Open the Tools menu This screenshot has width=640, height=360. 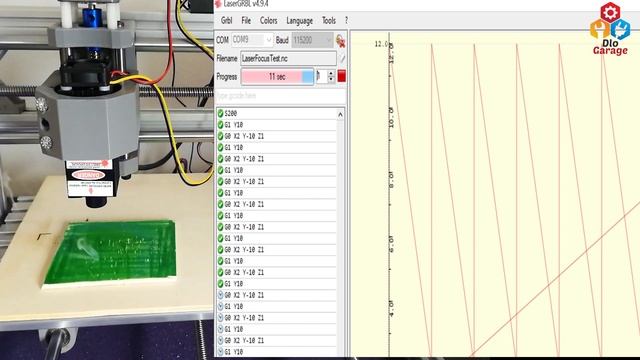[329, 20]
